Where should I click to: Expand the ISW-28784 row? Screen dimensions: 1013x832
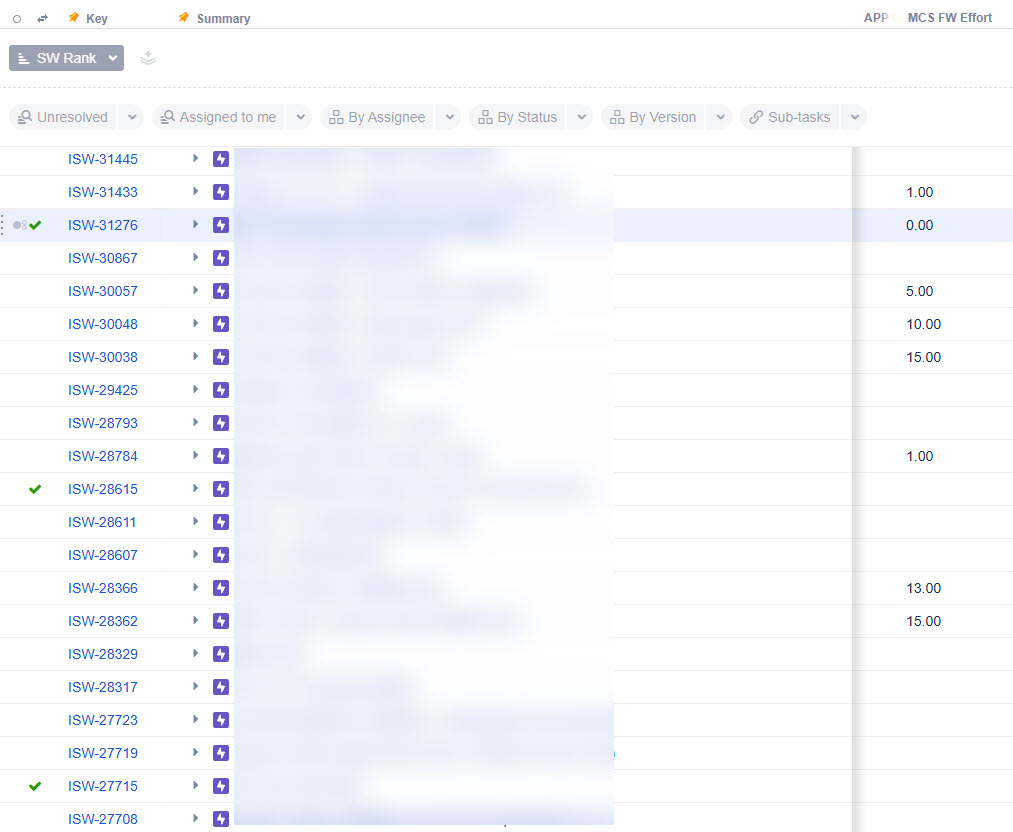coord(195,455)
